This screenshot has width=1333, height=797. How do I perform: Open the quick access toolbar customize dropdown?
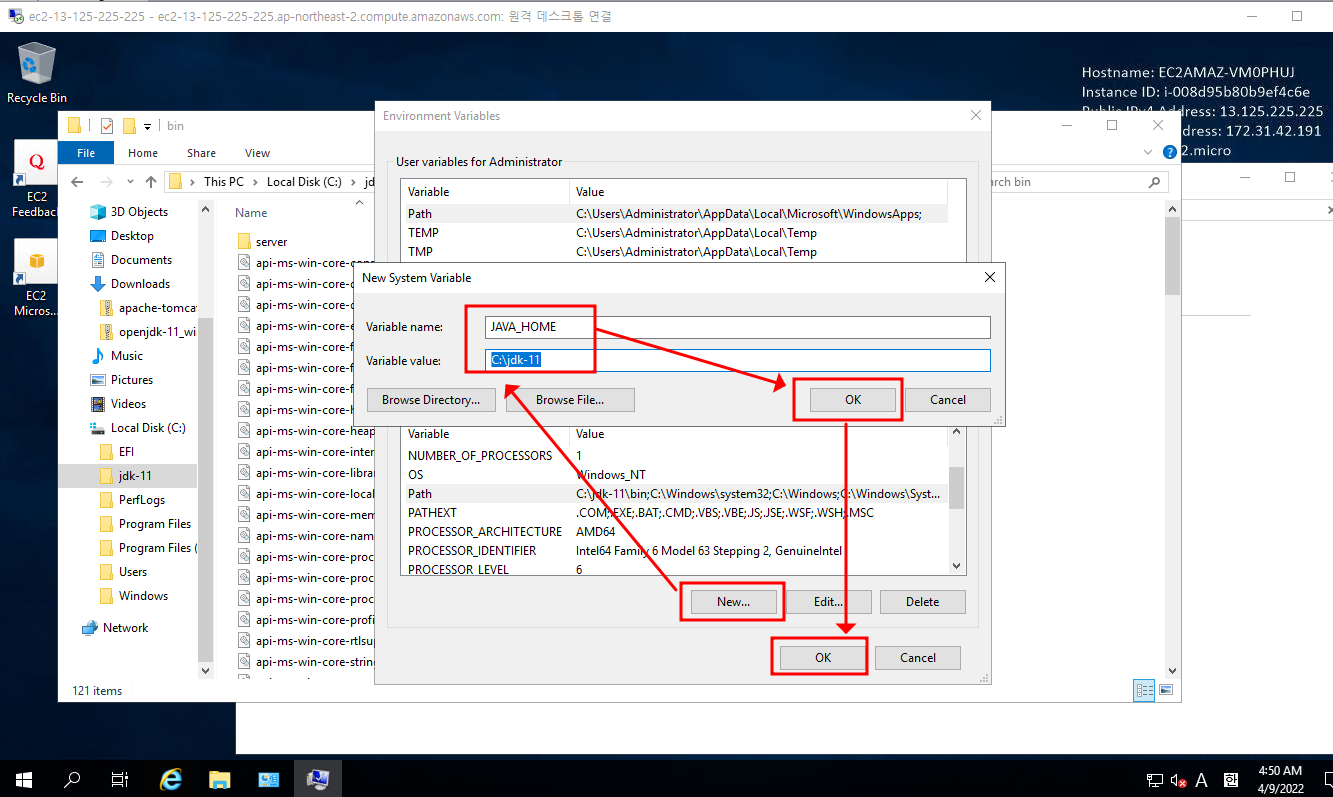148,126
